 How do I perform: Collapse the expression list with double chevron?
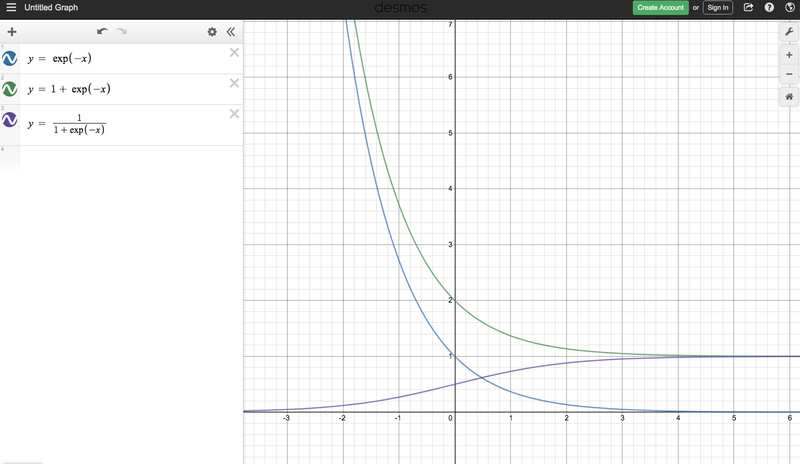pos(231,32)
